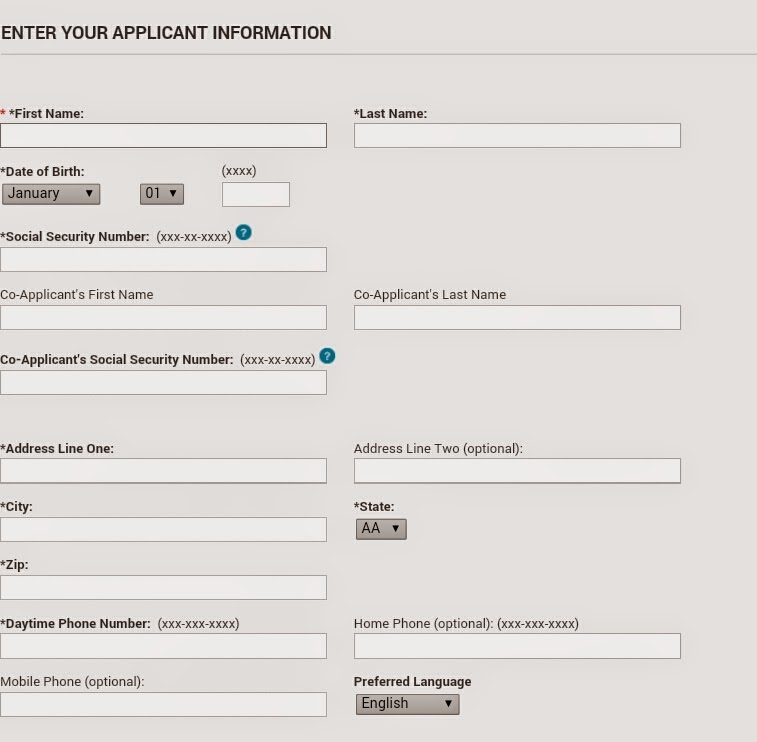Focus the Co-Applicant's First Name field
The width and height of the screenshot is (757, 742).
point(164,318)
